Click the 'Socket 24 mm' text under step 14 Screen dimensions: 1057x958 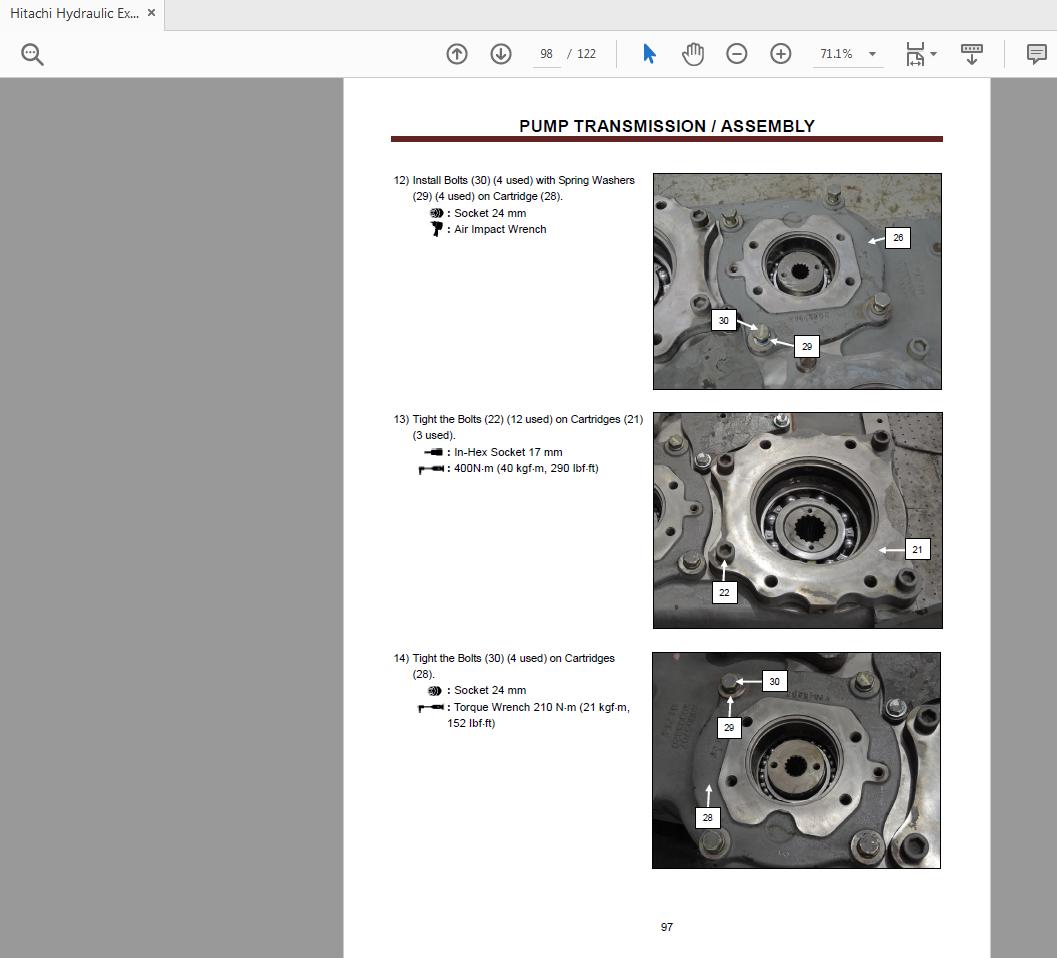pos(490,690)
